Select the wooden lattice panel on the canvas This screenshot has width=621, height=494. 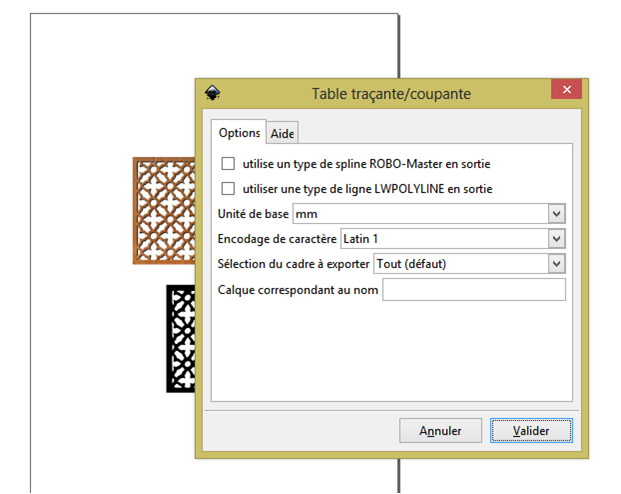click(x=164, y=211)
